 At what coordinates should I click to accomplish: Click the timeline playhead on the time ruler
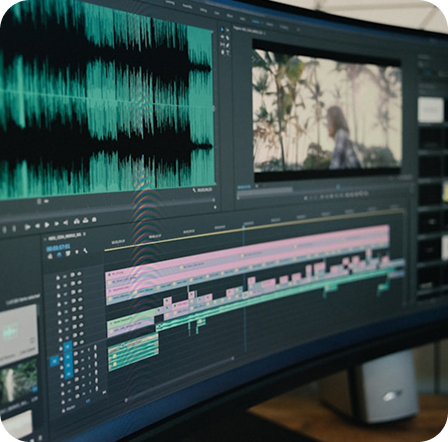click(x=243, y=227)
